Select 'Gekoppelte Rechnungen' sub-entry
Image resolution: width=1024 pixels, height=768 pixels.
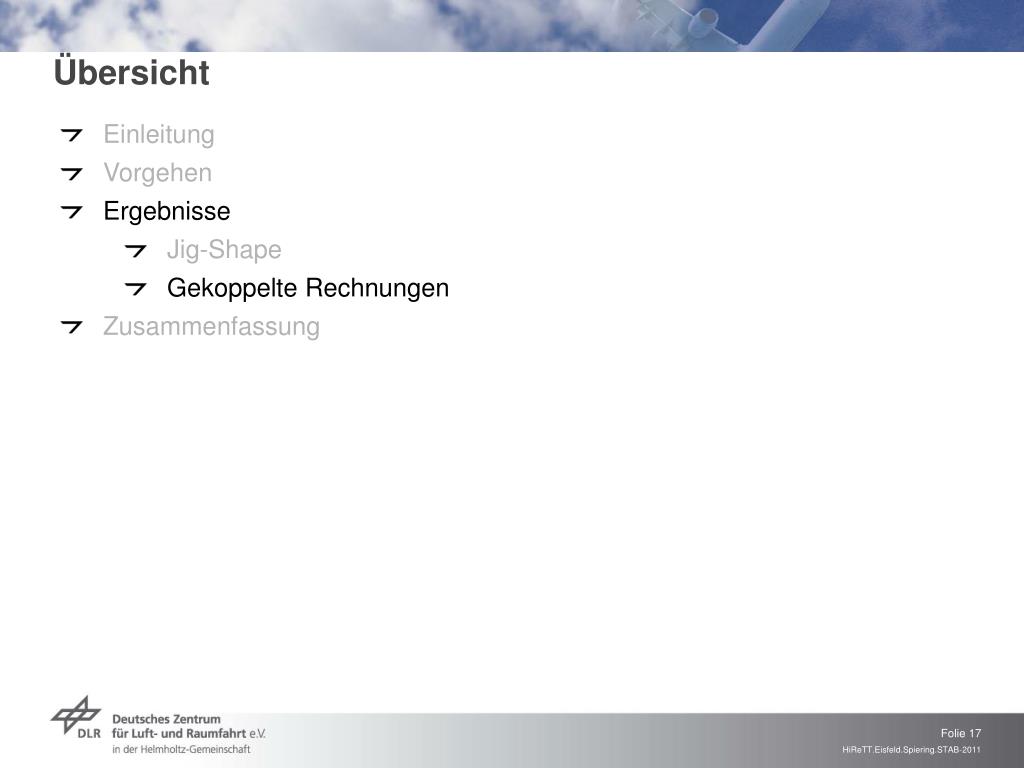[308, 288]
